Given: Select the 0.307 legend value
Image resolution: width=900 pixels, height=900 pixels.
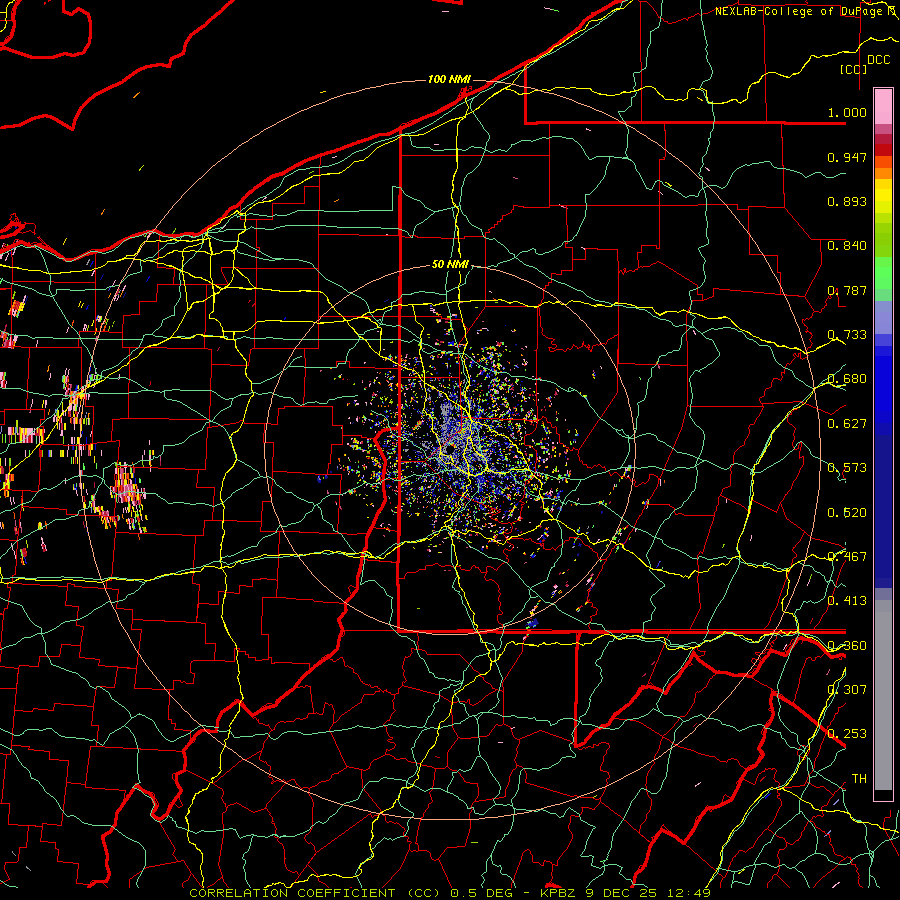Looking at the screenshot, I should click(x=847, y=689).
